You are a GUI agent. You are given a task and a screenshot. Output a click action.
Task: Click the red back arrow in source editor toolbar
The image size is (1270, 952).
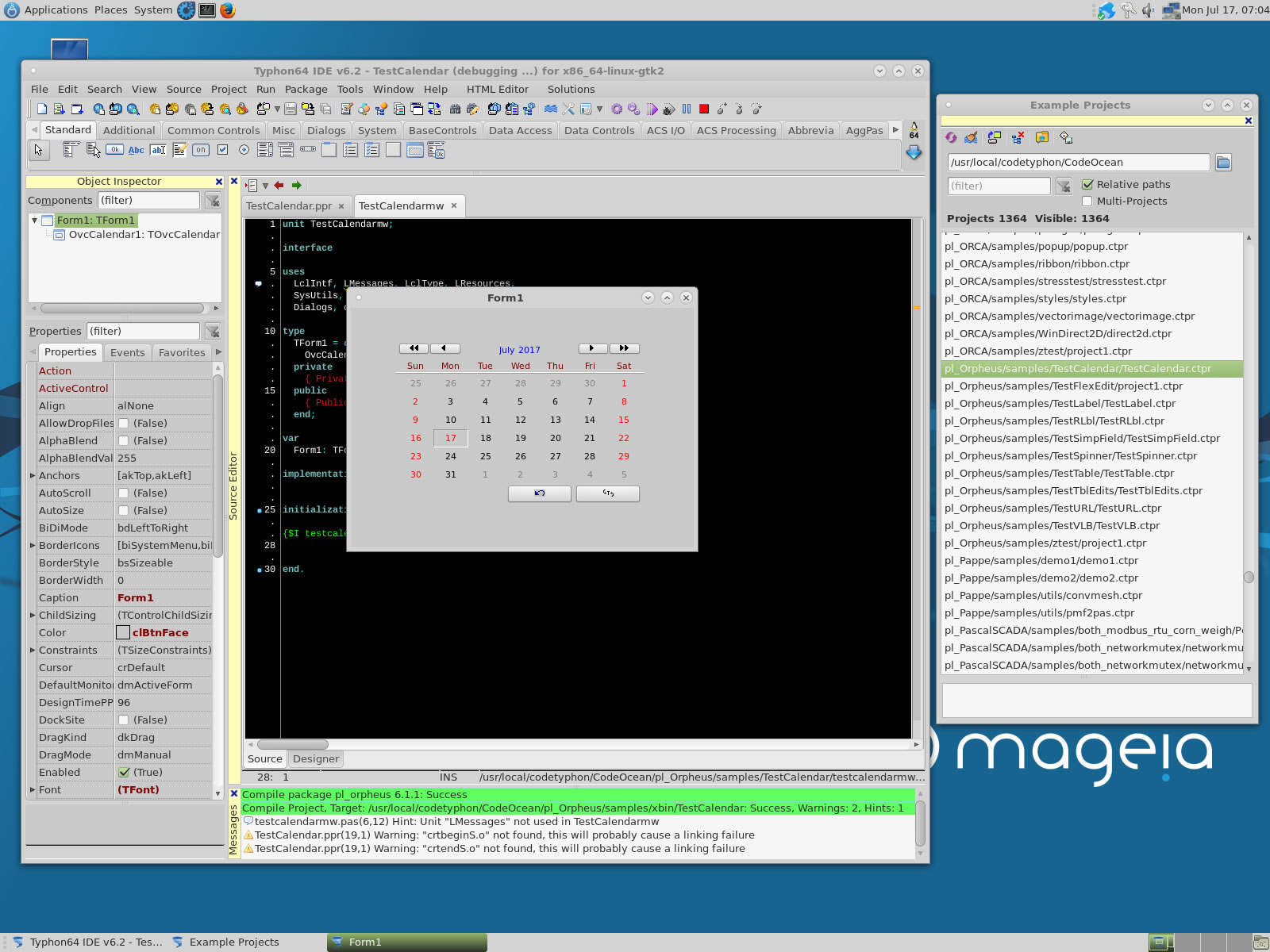[x=279, y=186]
